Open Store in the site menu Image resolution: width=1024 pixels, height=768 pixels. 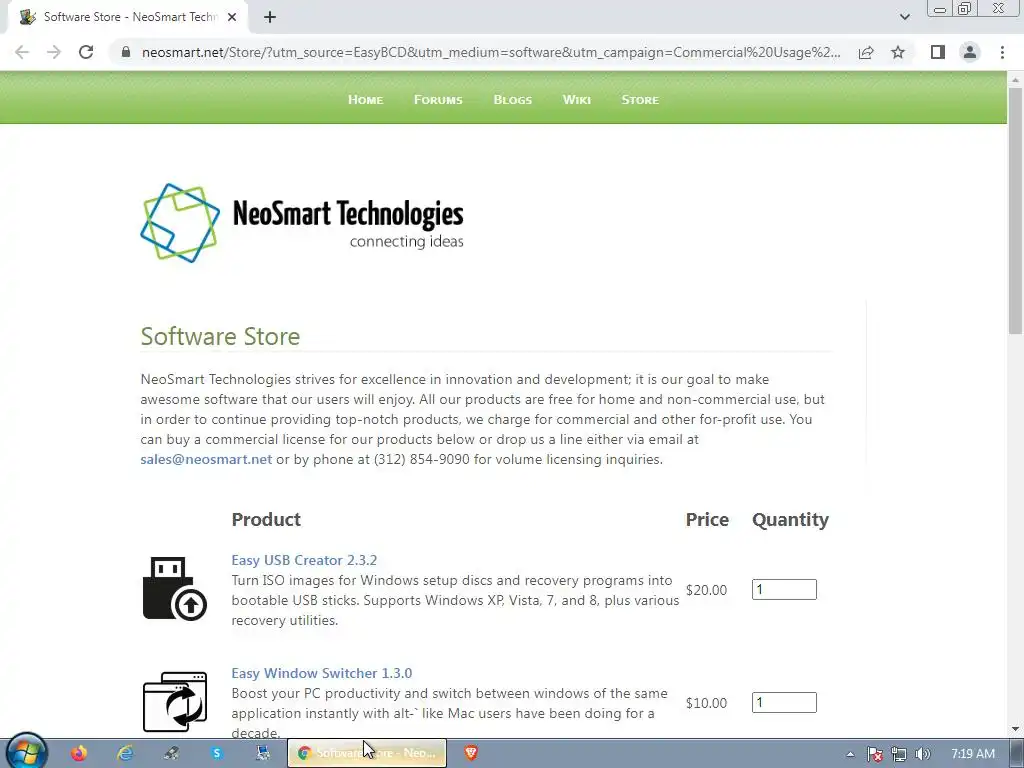(x=640, y=100)
